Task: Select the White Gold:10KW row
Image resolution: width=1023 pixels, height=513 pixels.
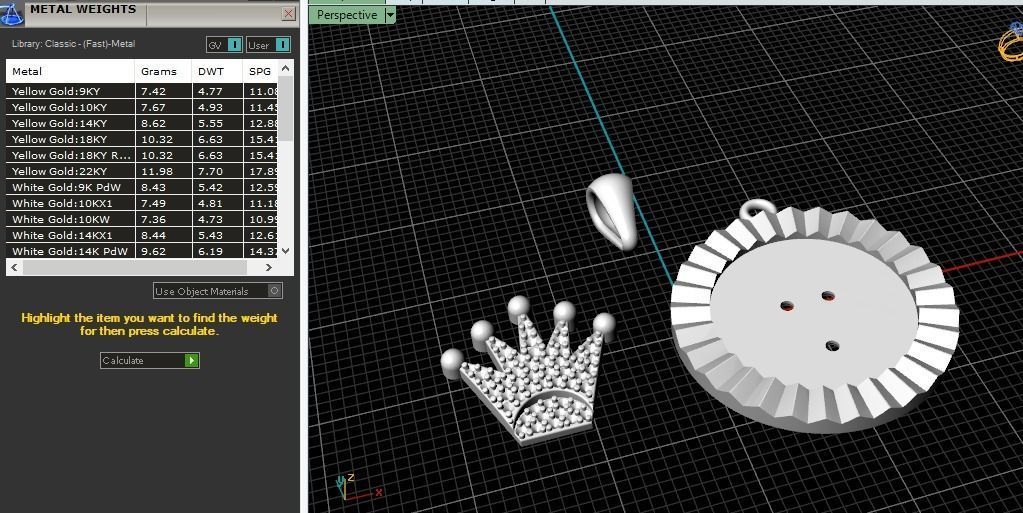Action: [142, 219]
